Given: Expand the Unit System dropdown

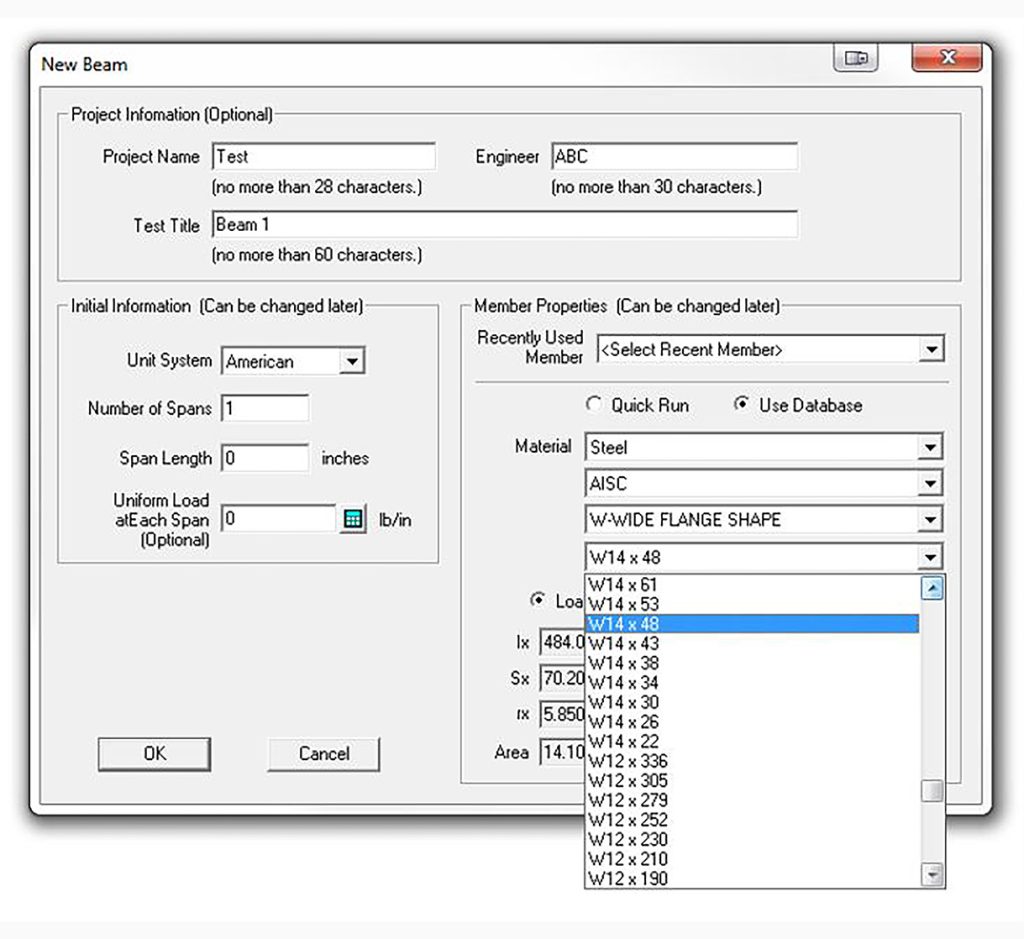Looking at the screenshot, I should (351, 362).
